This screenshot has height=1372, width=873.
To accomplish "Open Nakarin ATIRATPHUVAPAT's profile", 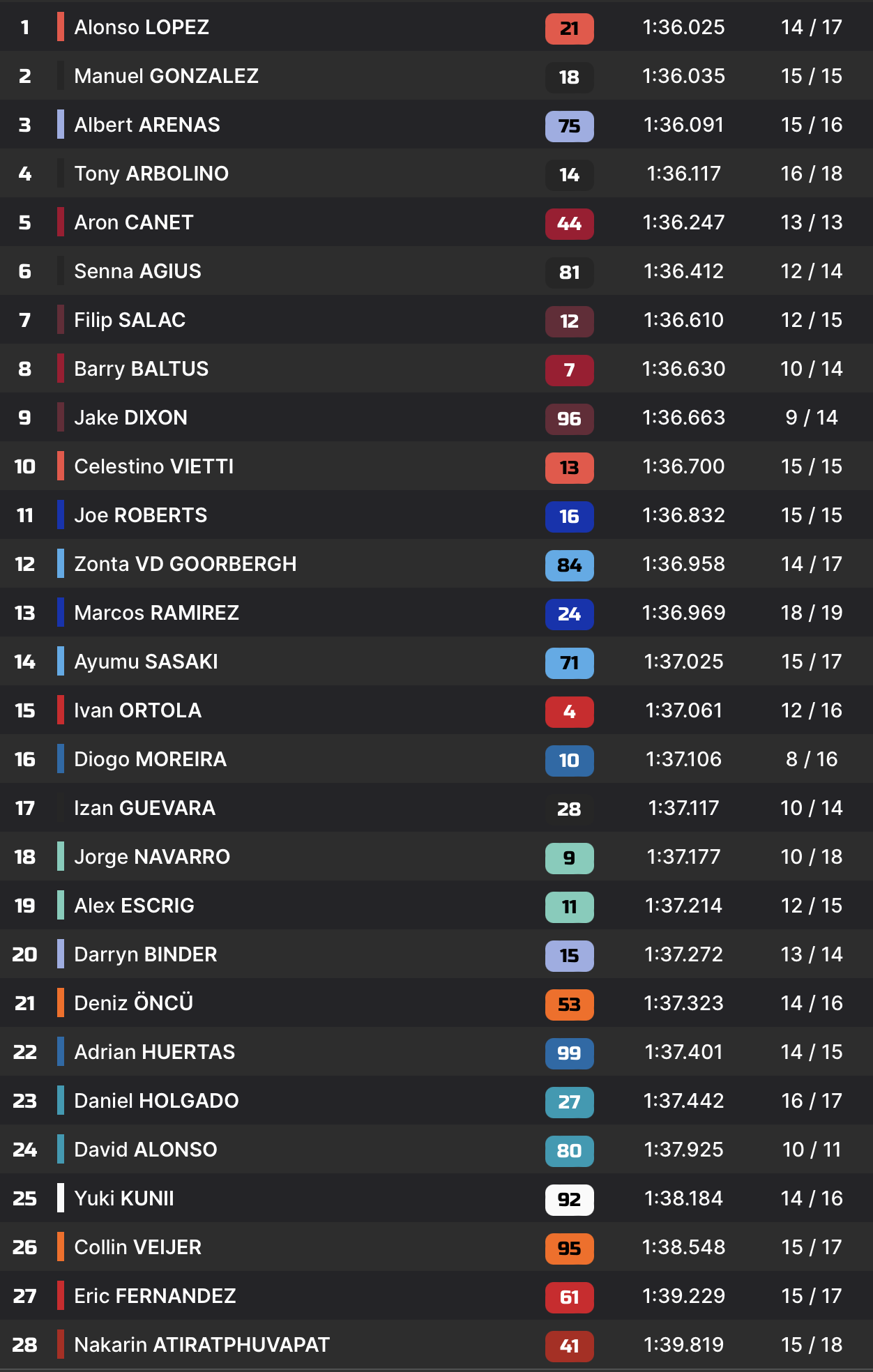I will [202, 1345].
